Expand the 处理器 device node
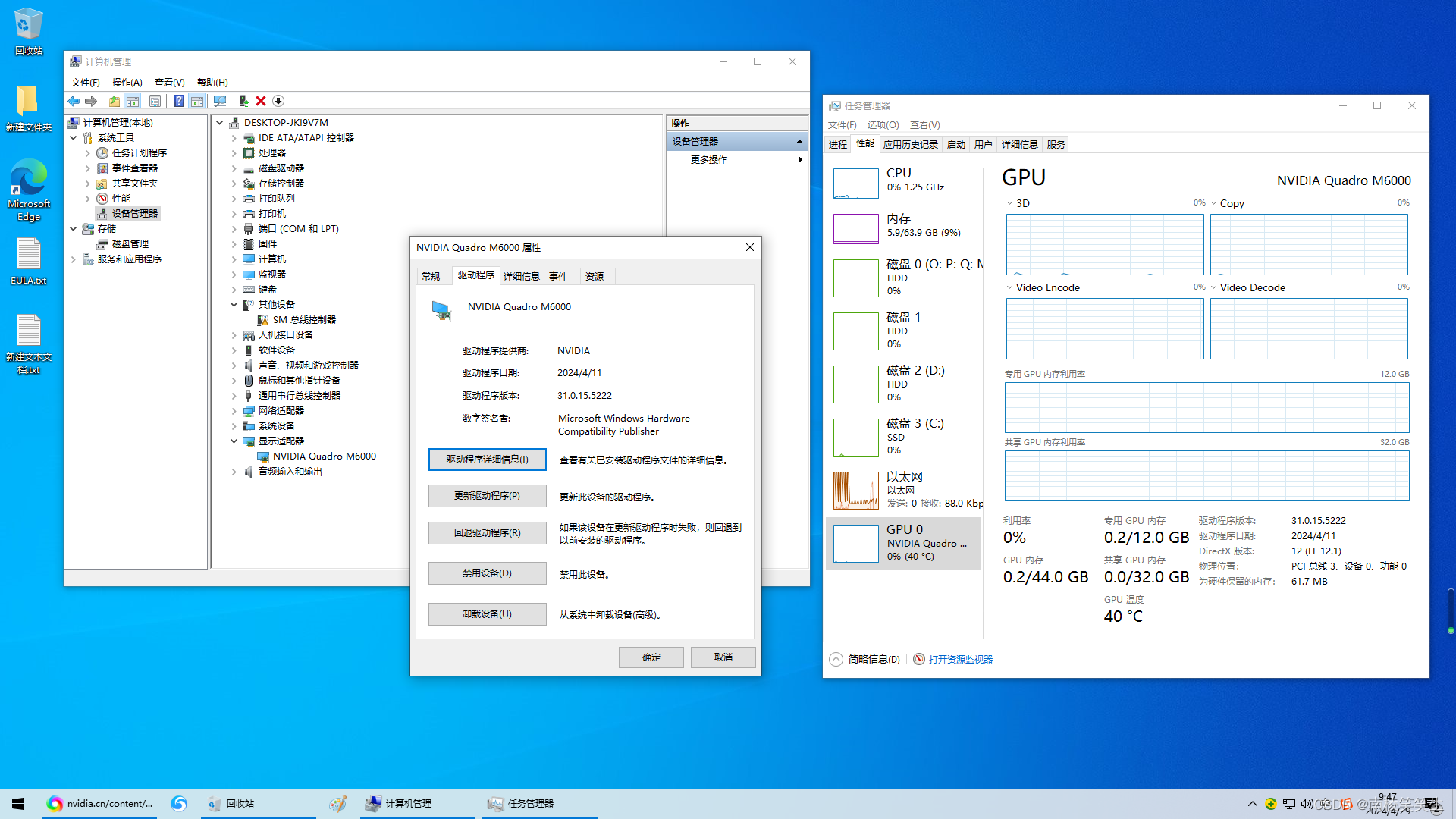The width and height of the screenshot is (1456, 819). click(234, 153)
